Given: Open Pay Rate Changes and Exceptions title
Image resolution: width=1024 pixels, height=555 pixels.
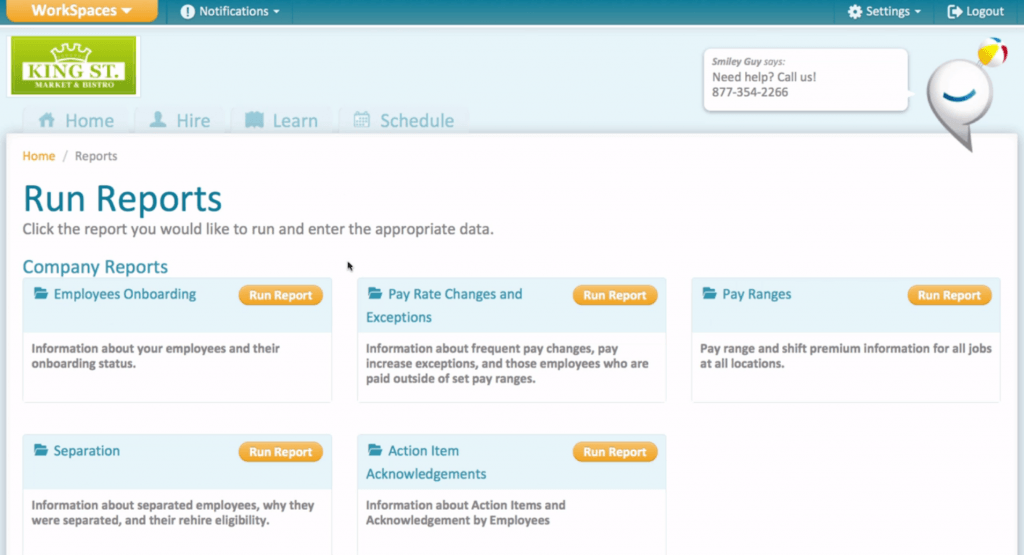Looking at the screenshot, I should [x=444, y=306].
